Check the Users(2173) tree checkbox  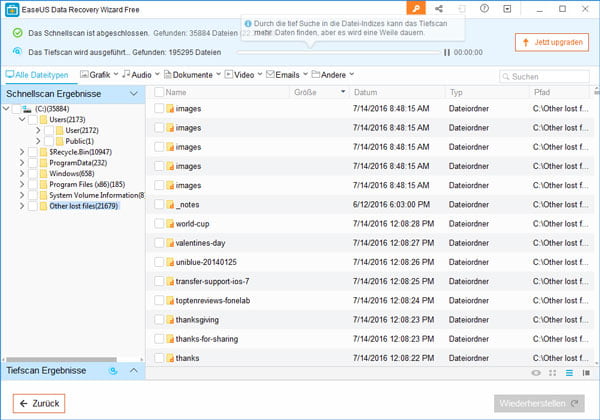(x=33, y=120)
